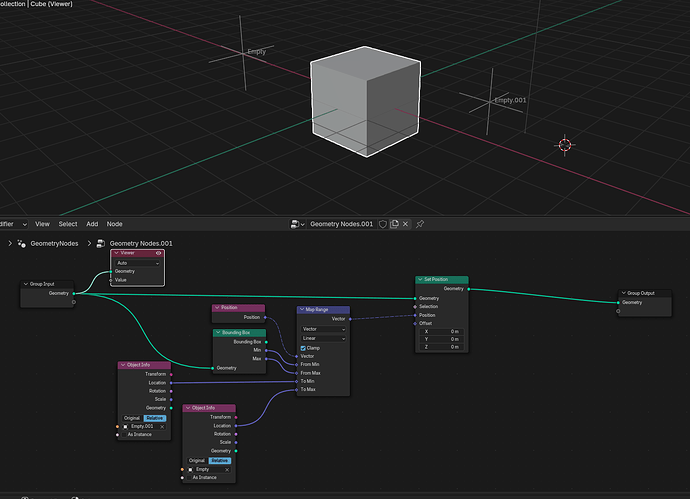Viewport: 690px width, 499px height.
Task: Click the Set Position Selection input socket
Action: click(x=415, y=307)
